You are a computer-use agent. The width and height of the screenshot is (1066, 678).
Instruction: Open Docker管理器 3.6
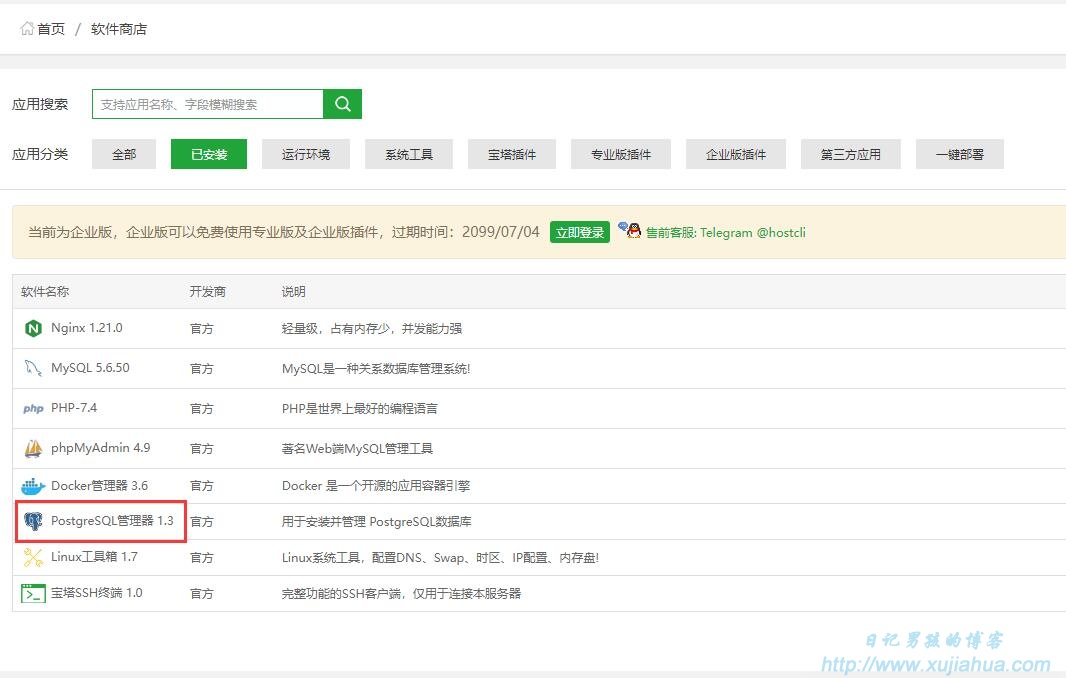coord(99,486)
